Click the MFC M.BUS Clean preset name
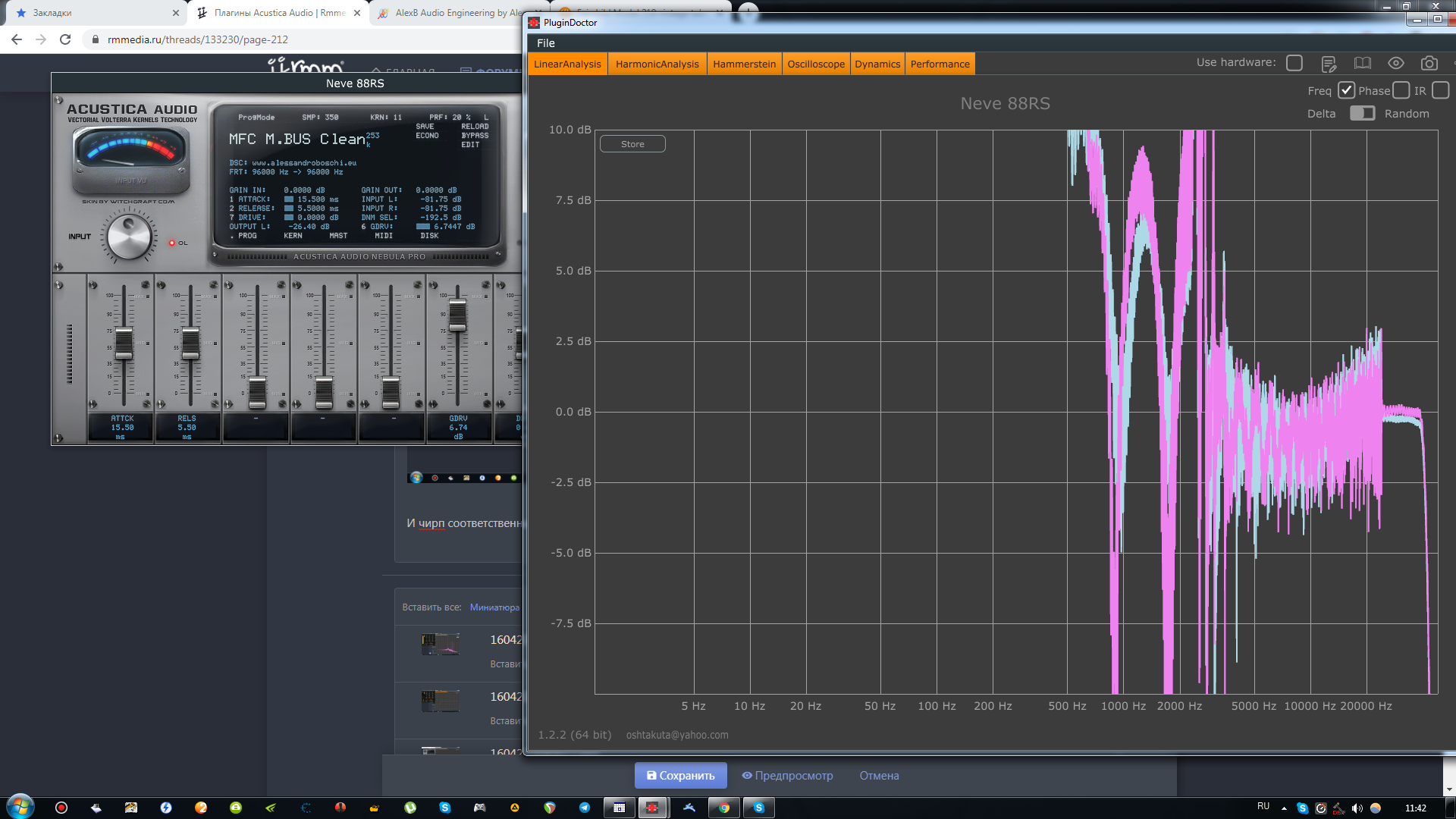Image resolution: width=1456 pixels, height=819 pixels. (x=297, y=140)
